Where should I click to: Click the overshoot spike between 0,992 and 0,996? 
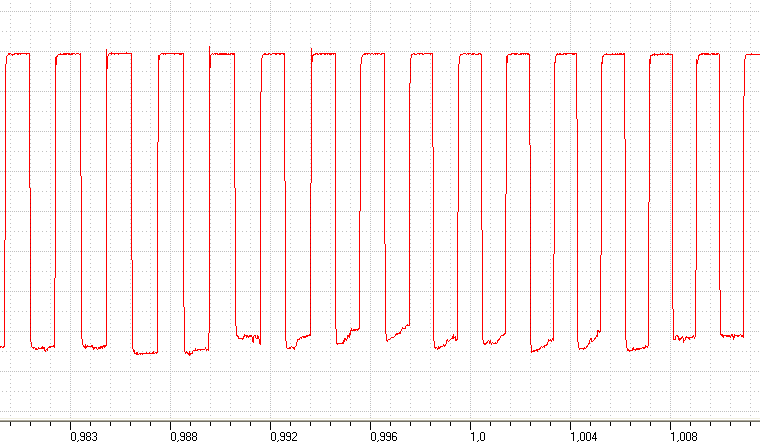[311, 51]
